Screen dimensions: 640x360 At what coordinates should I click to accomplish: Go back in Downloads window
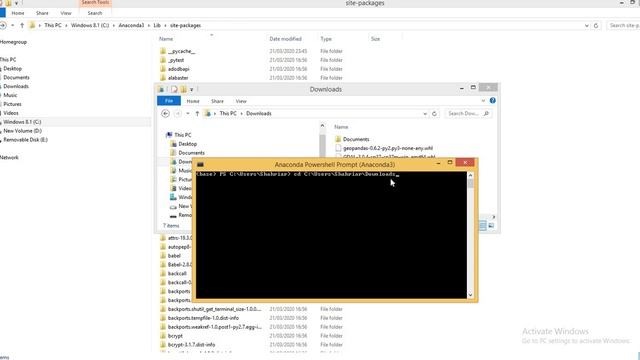tap(165, 113)
